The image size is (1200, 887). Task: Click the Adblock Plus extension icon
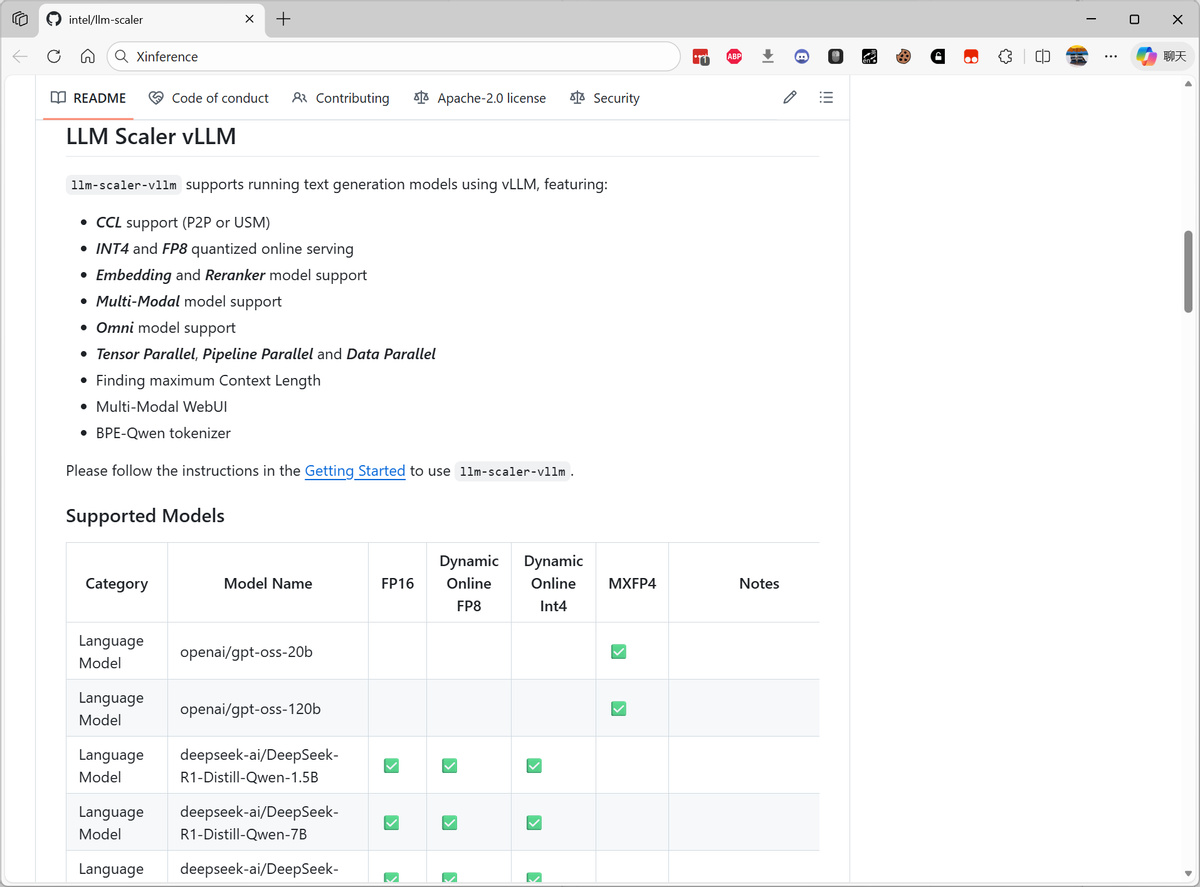[x=734, y=57]
